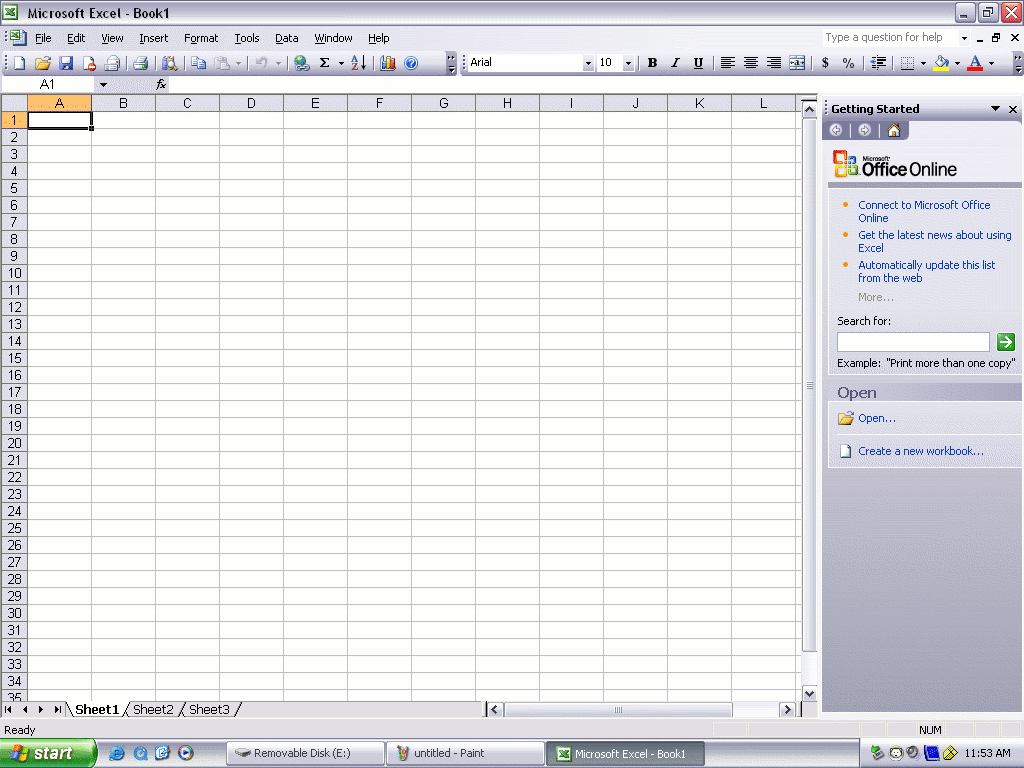Click the Print icon in toolbar
1024x768 pixels.
coord(141,63)
